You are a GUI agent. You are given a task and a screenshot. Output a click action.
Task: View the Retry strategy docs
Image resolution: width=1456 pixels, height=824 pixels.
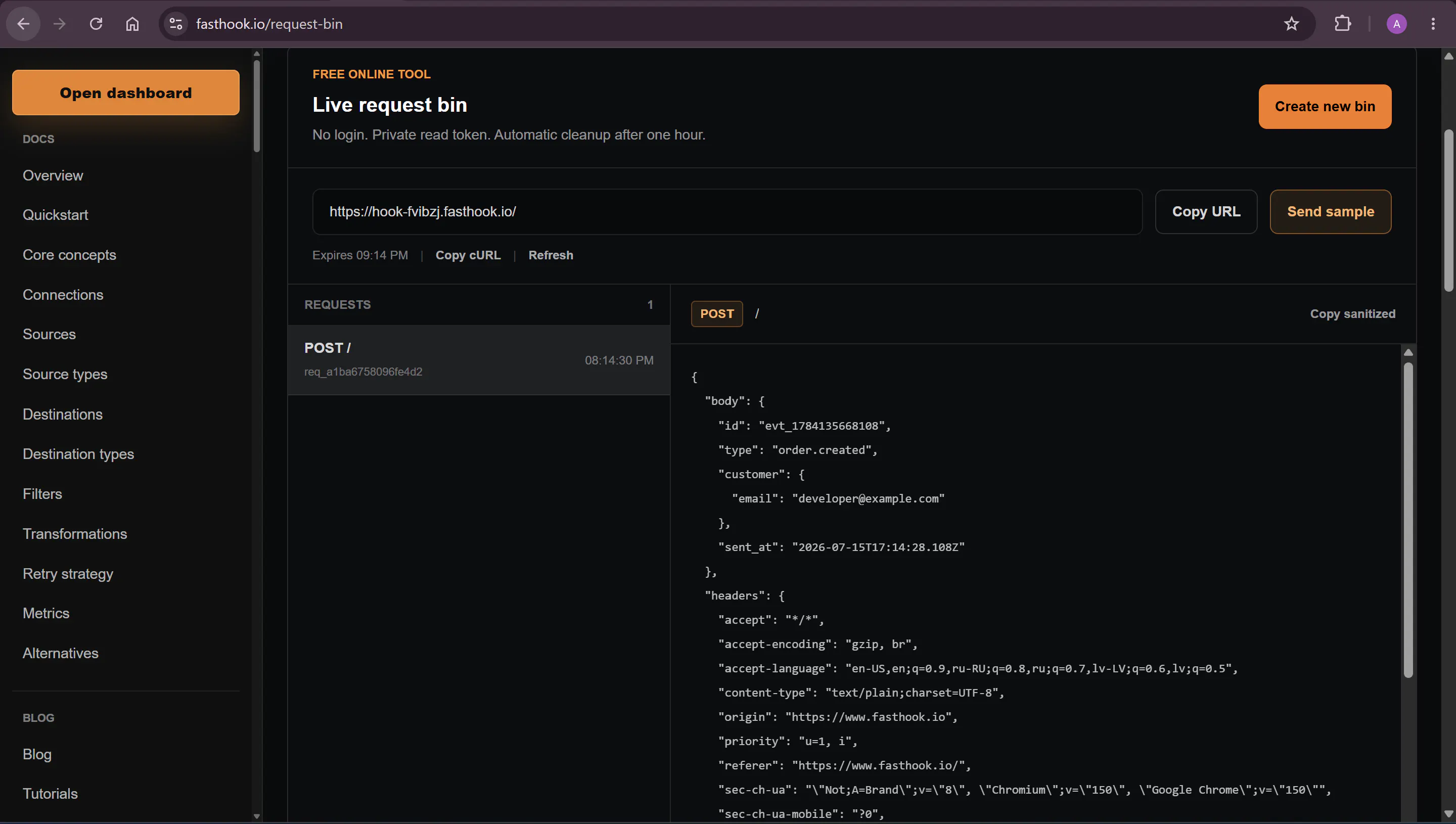(68, 574)
